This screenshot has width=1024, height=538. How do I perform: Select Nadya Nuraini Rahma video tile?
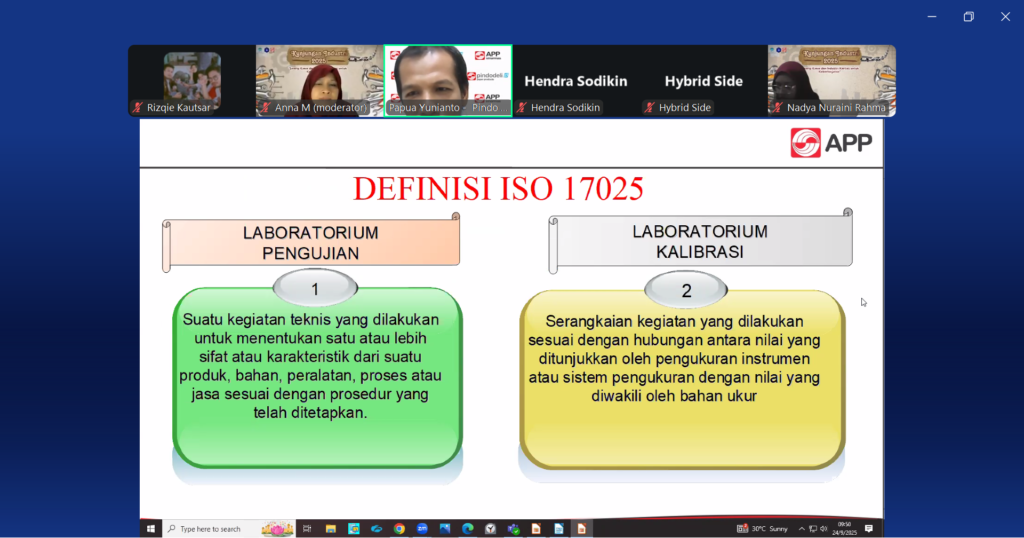point(832,80)
